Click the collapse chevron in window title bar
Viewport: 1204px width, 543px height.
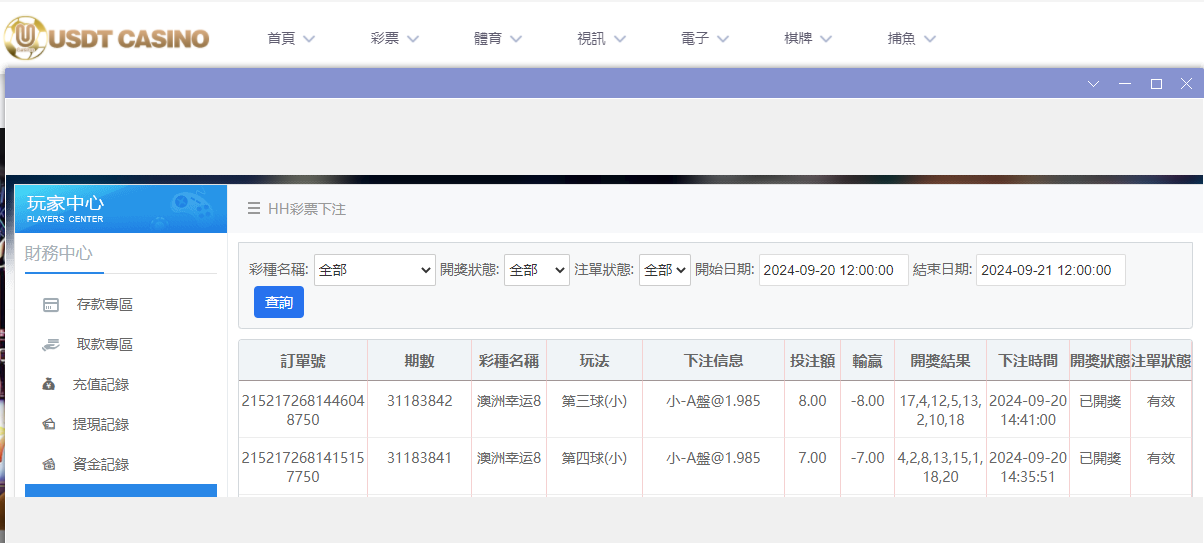(1093, 84)
